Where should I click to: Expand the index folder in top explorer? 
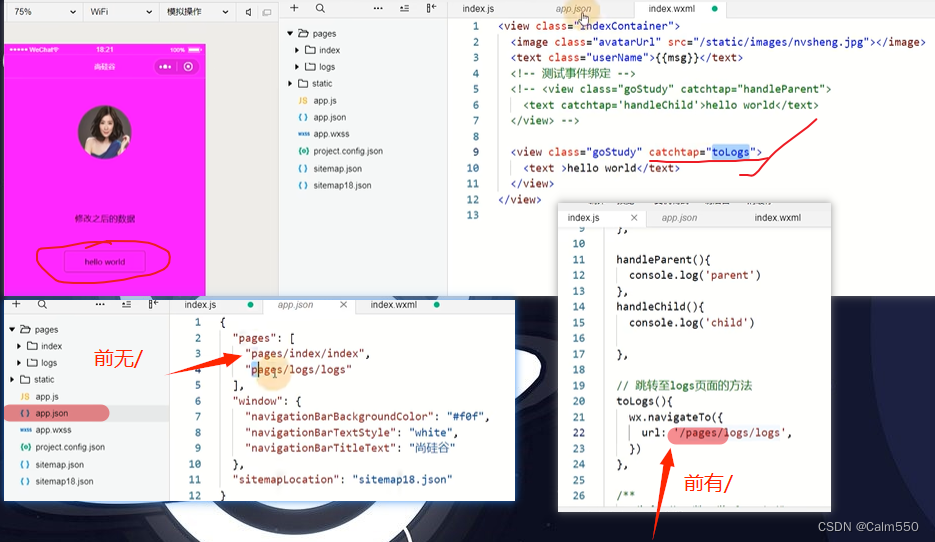(x=297, y=50)
